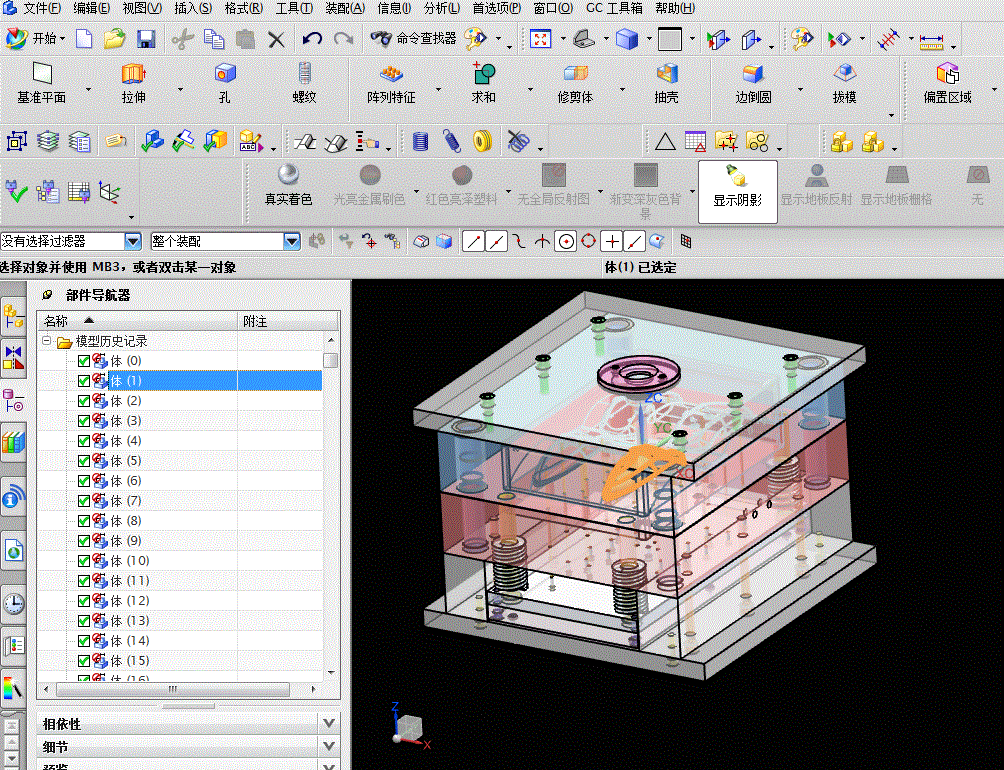1004x770 pixels.
Task: Expand the 相依性 panel
Action: (x=328, y=723)
